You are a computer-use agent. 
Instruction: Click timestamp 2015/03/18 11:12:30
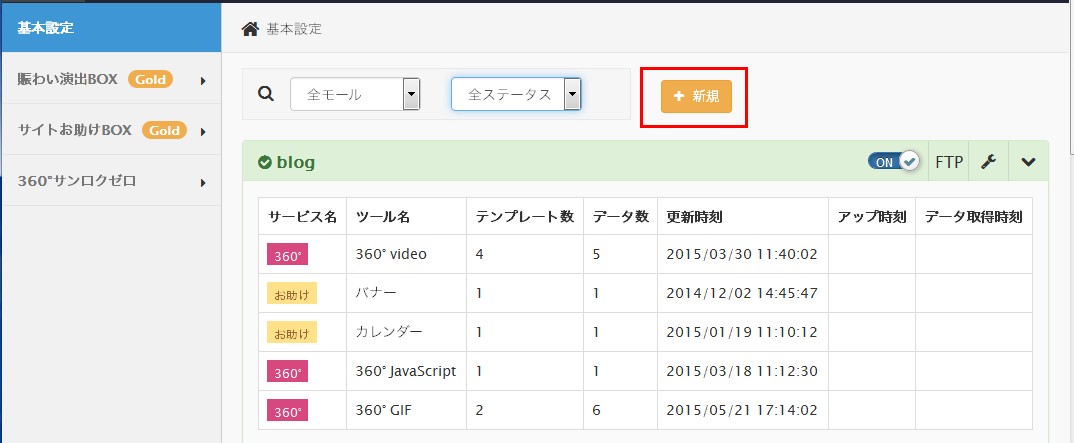click(742, 371)
